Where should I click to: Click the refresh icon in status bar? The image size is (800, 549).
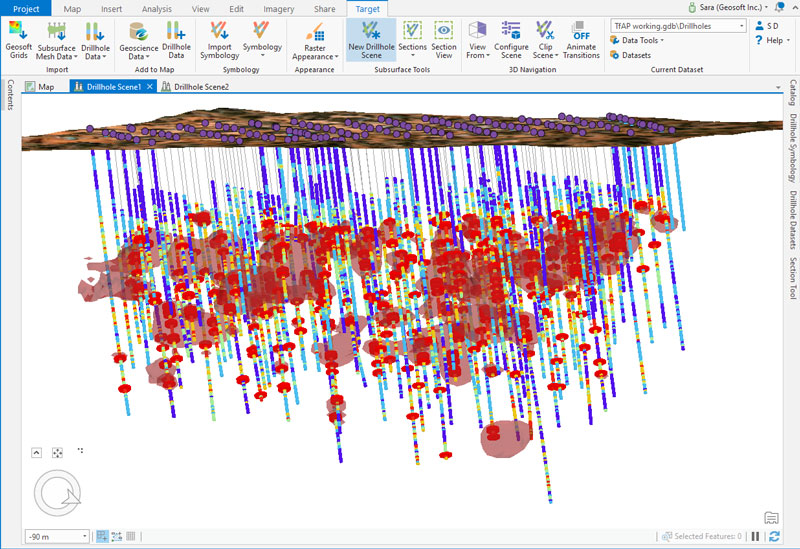pos(774,537)
